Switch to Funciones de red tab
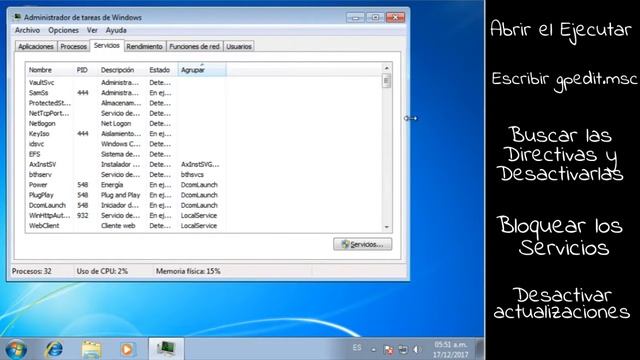Screen dimensions: 640x360 pos(194,47)
